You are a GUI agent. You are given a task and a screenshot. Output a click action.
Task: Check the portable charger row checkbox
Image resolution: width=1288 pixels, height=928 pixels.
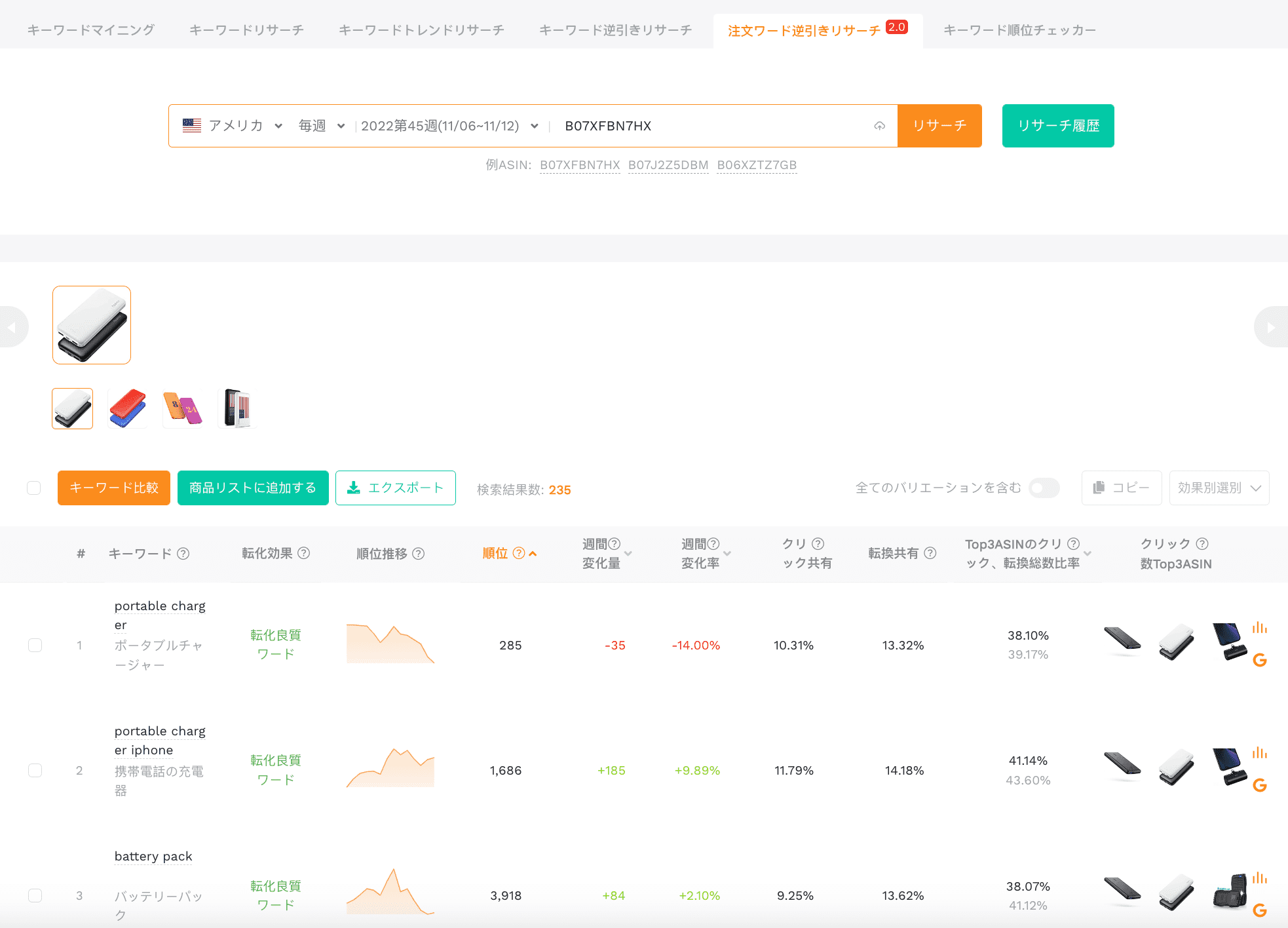(x=35, y=645)
